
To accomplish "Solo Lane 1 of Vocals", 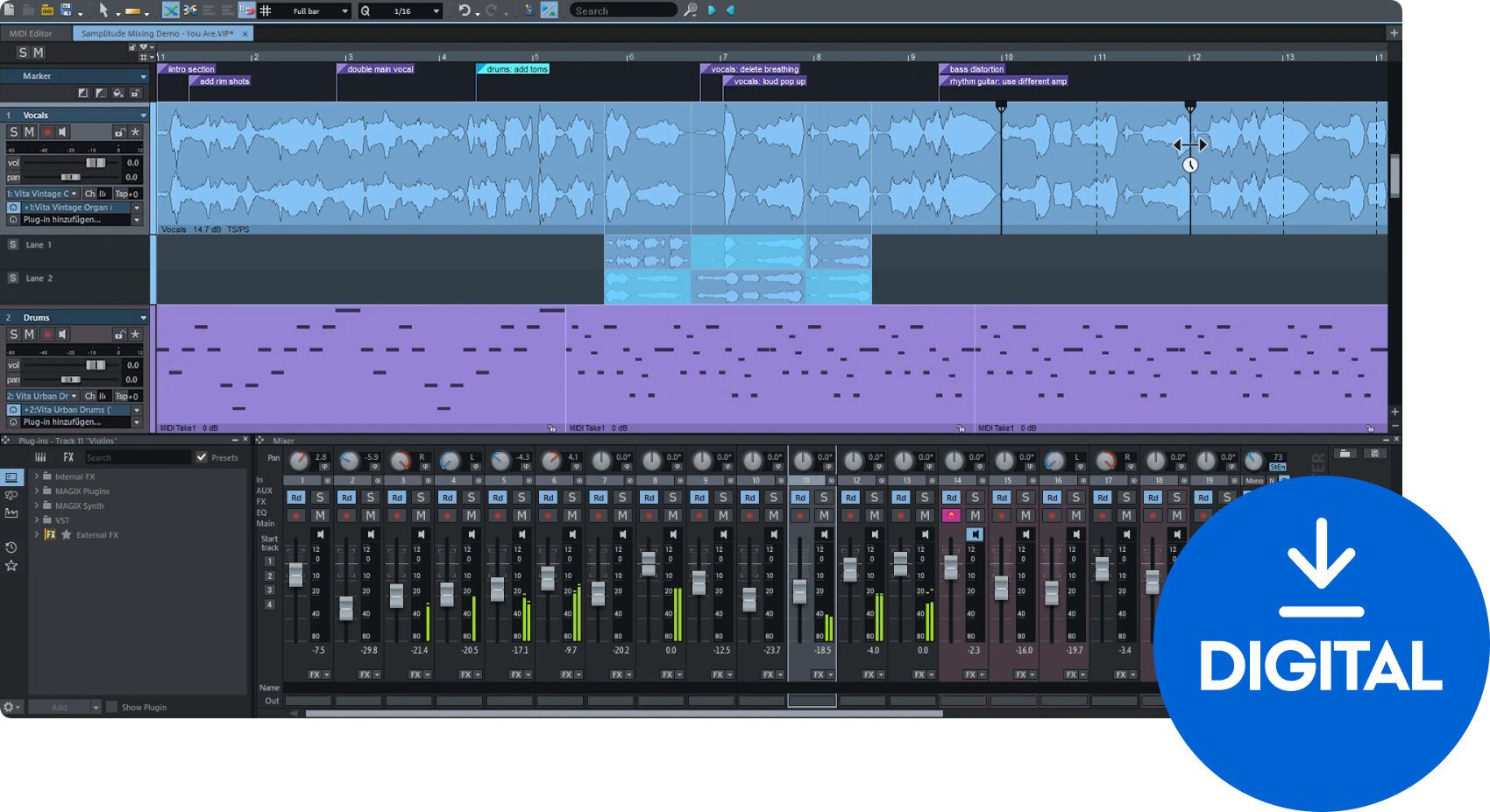I will (x=13, y=244).
